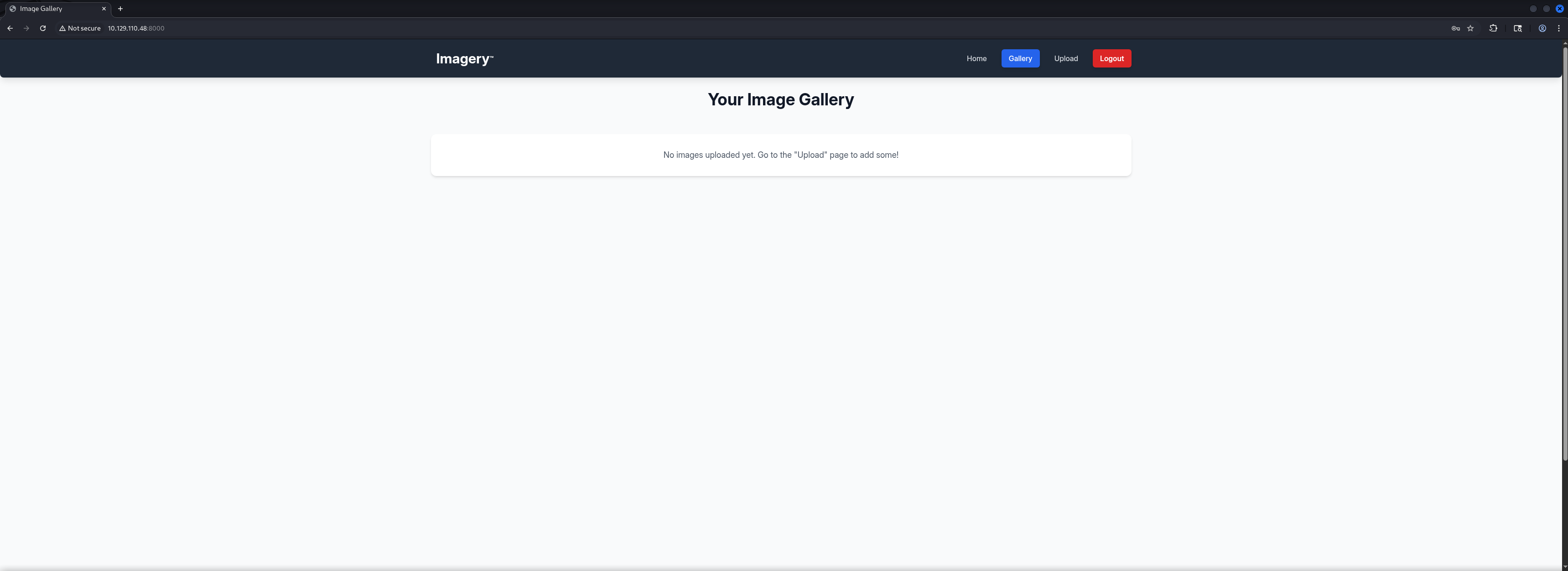Open the three-dot browser menu

(x=1558, y=28)
